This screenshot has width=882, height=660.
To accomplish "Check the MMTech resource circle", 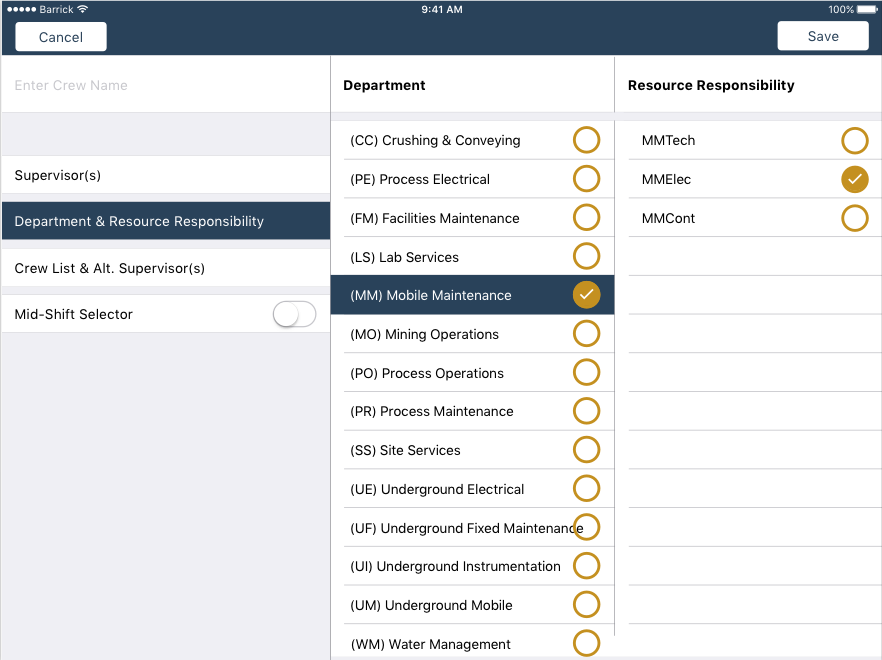I will [x=854, y=140].
